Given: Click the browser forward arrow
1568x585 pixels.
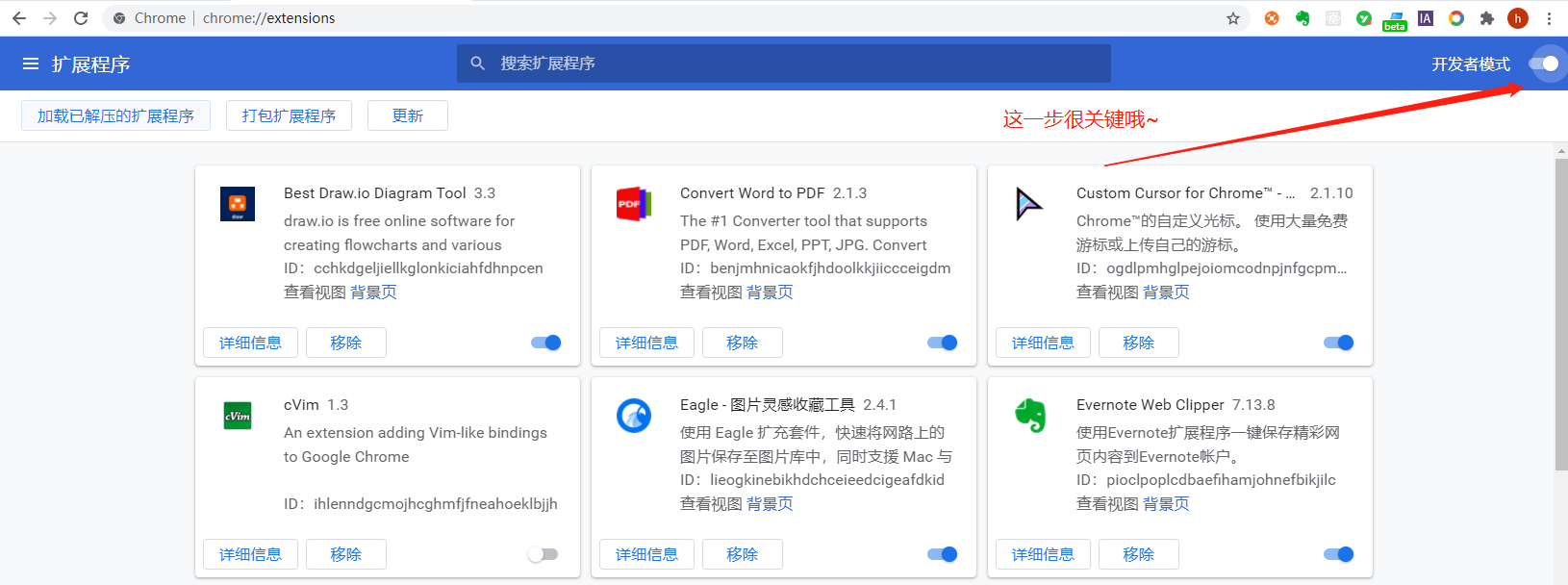Looking at the screenshot, I should (x=50, y=18).
